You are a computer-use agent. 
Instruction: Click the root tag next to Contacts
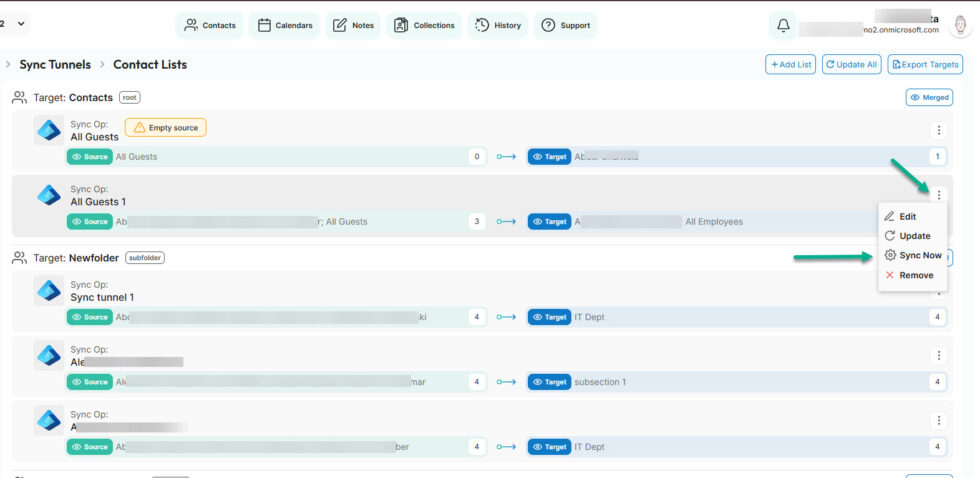130,97
